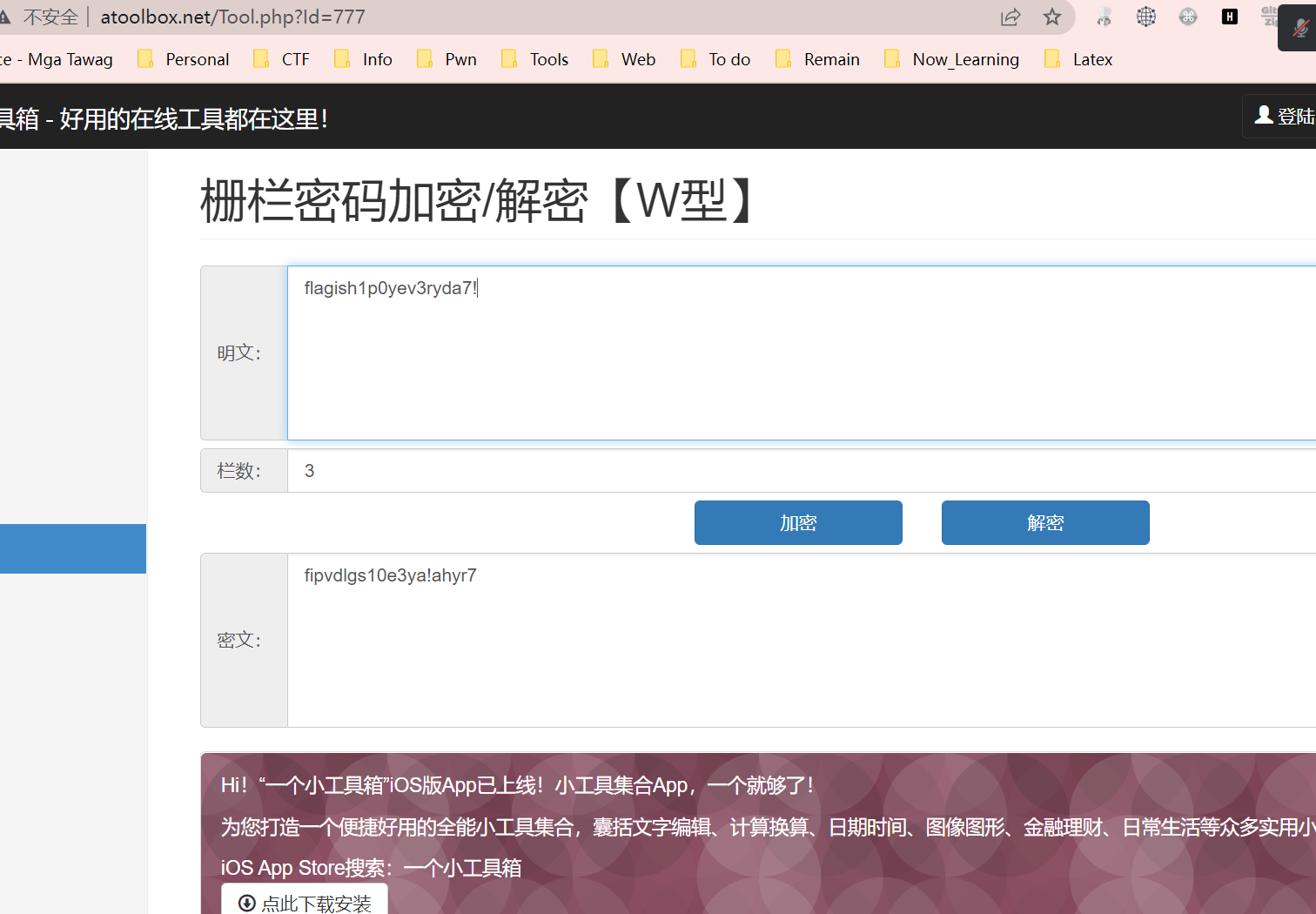Open the Web bookmark folder
This screenshot has height=914, width=1316.
[624, 59]
